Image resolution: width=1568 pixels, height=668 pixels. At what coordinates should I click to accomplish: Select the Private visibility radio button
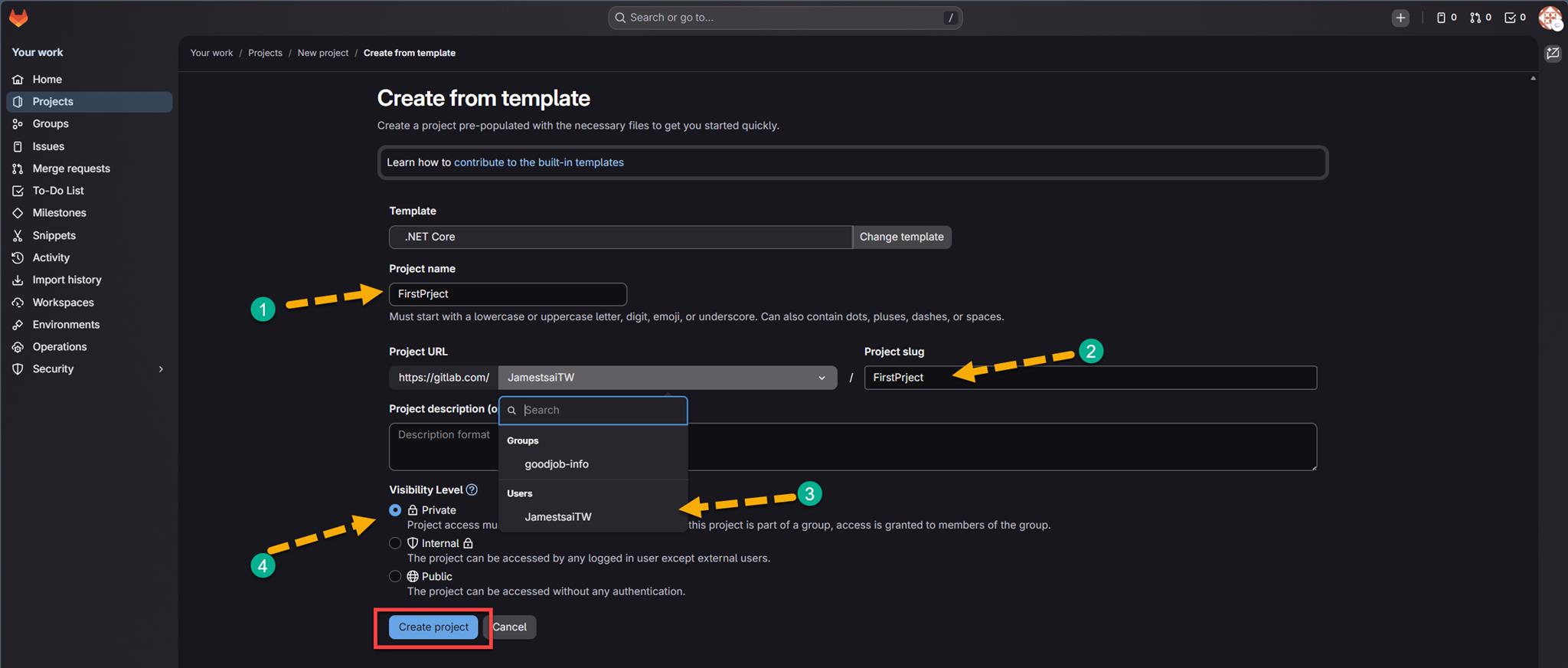395,510
